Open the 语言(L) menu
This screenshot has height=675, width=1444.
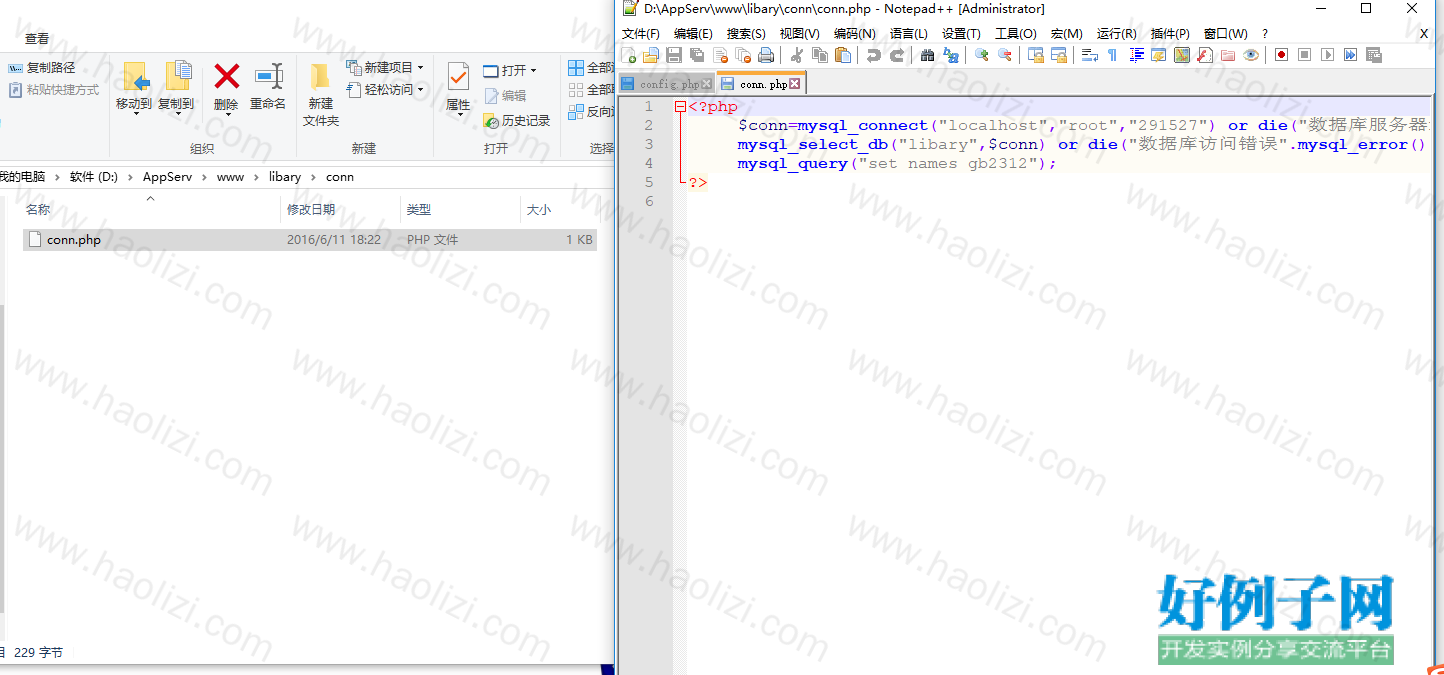tap(909, 33)
